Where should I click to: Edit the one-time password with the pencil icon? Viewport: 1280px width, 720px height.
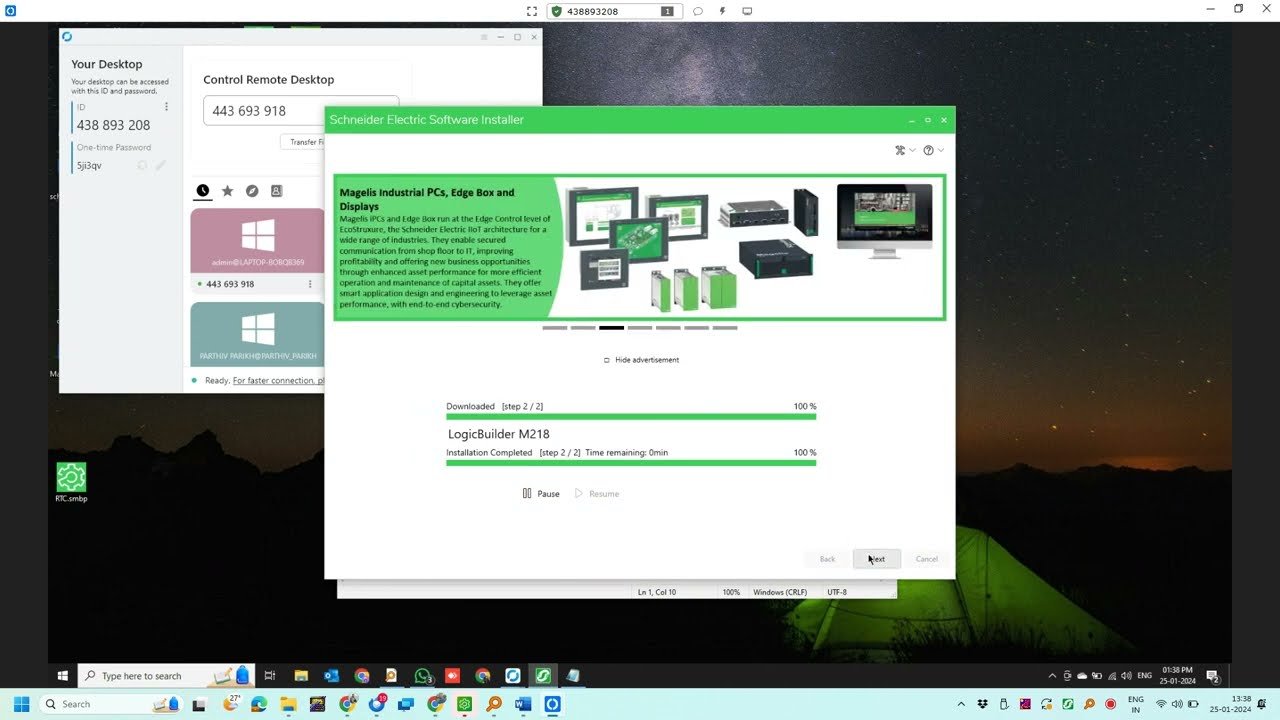(160, 165)
